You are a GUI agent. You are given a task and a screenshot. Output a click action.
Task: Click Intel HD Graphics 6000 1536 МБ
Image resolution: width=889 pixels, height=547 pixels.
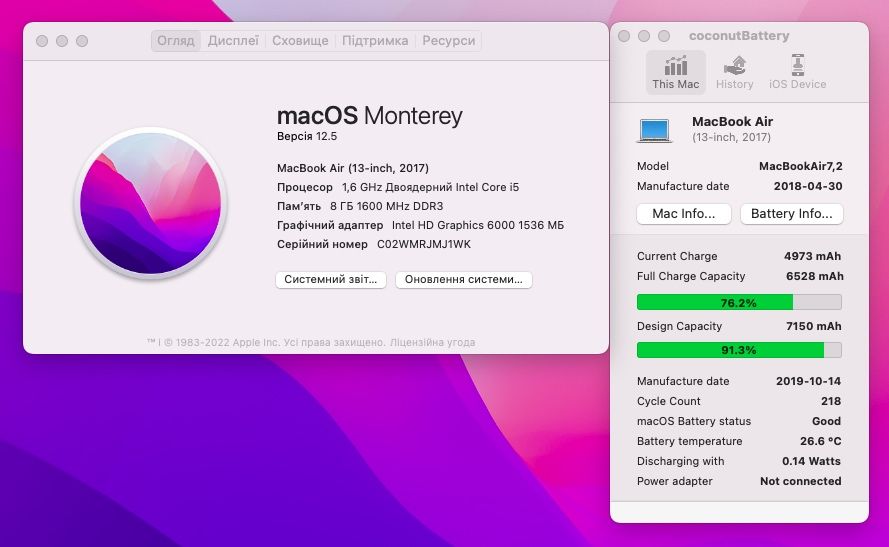pyautogui.click(x=478, y=225)
